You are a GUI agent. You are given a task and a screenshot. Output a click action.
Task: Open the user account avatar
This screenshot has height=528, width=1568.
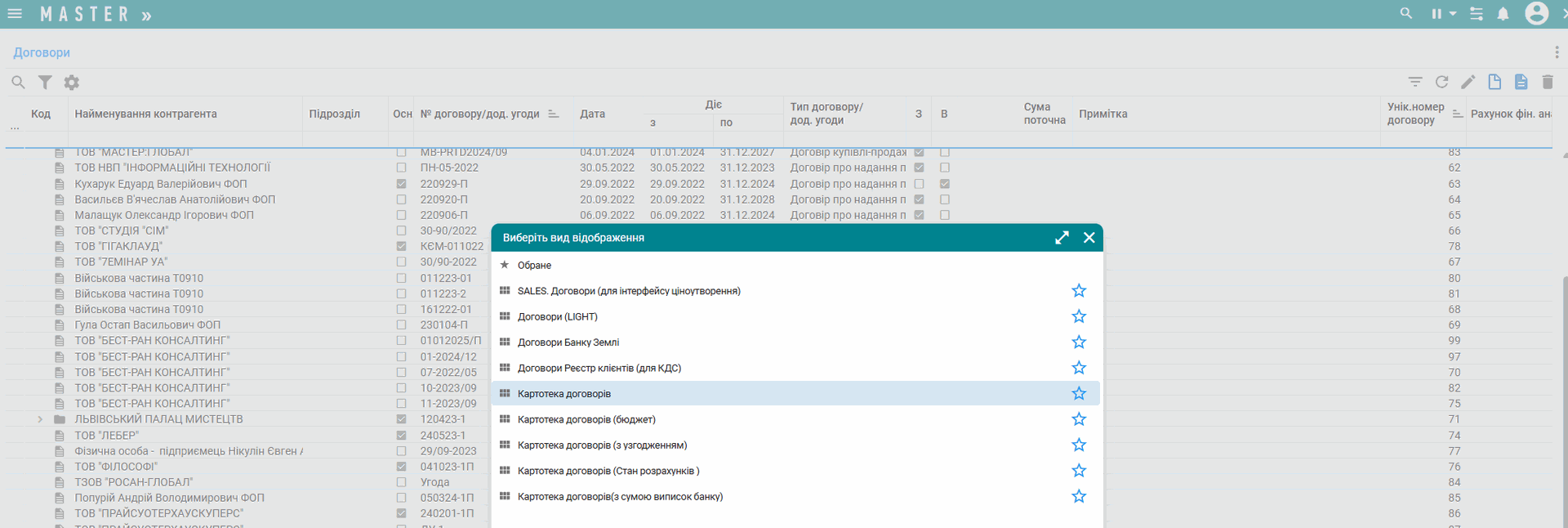(x=1537, y=13)
